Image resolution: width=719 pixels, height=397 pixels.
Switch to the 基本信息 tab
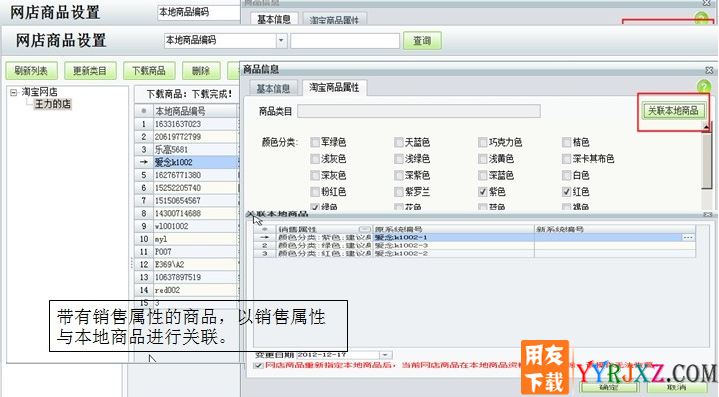(x=273, y=88)
